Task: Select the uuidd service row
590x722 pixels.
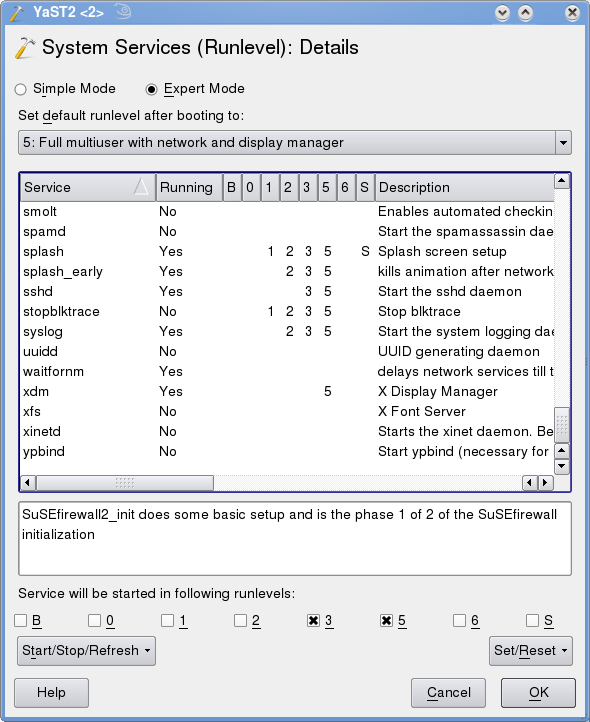Action: pos(287,352)
